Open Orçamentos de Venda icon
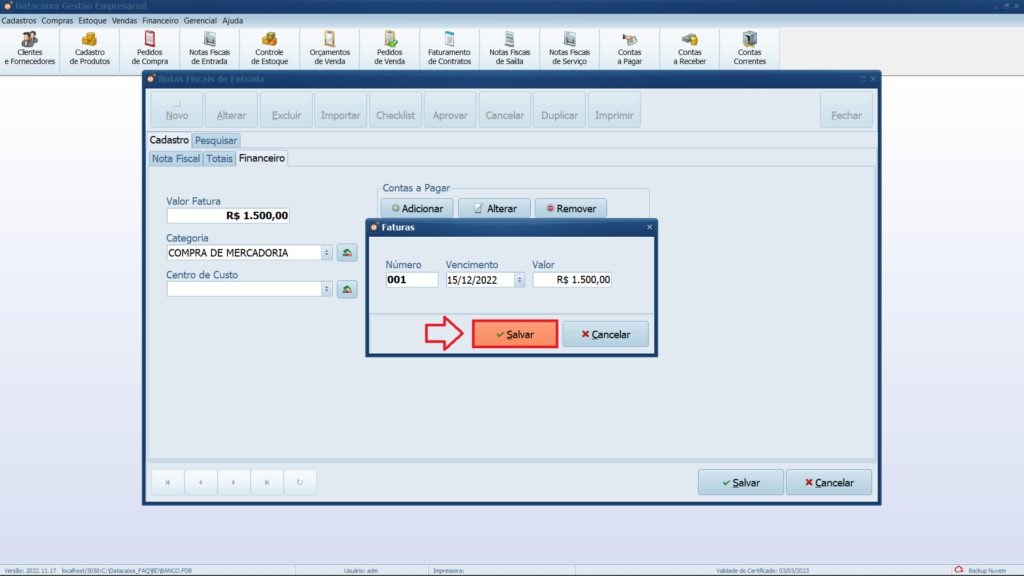The width and height of the screenshot is (1024, 576). tap(330, 47)
